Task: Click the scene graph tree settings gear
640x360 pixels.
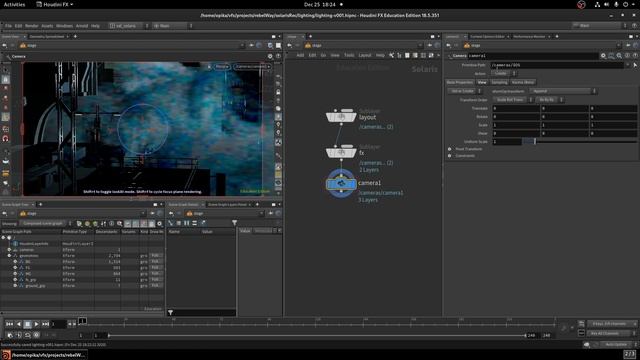Action: click(160, 224)
